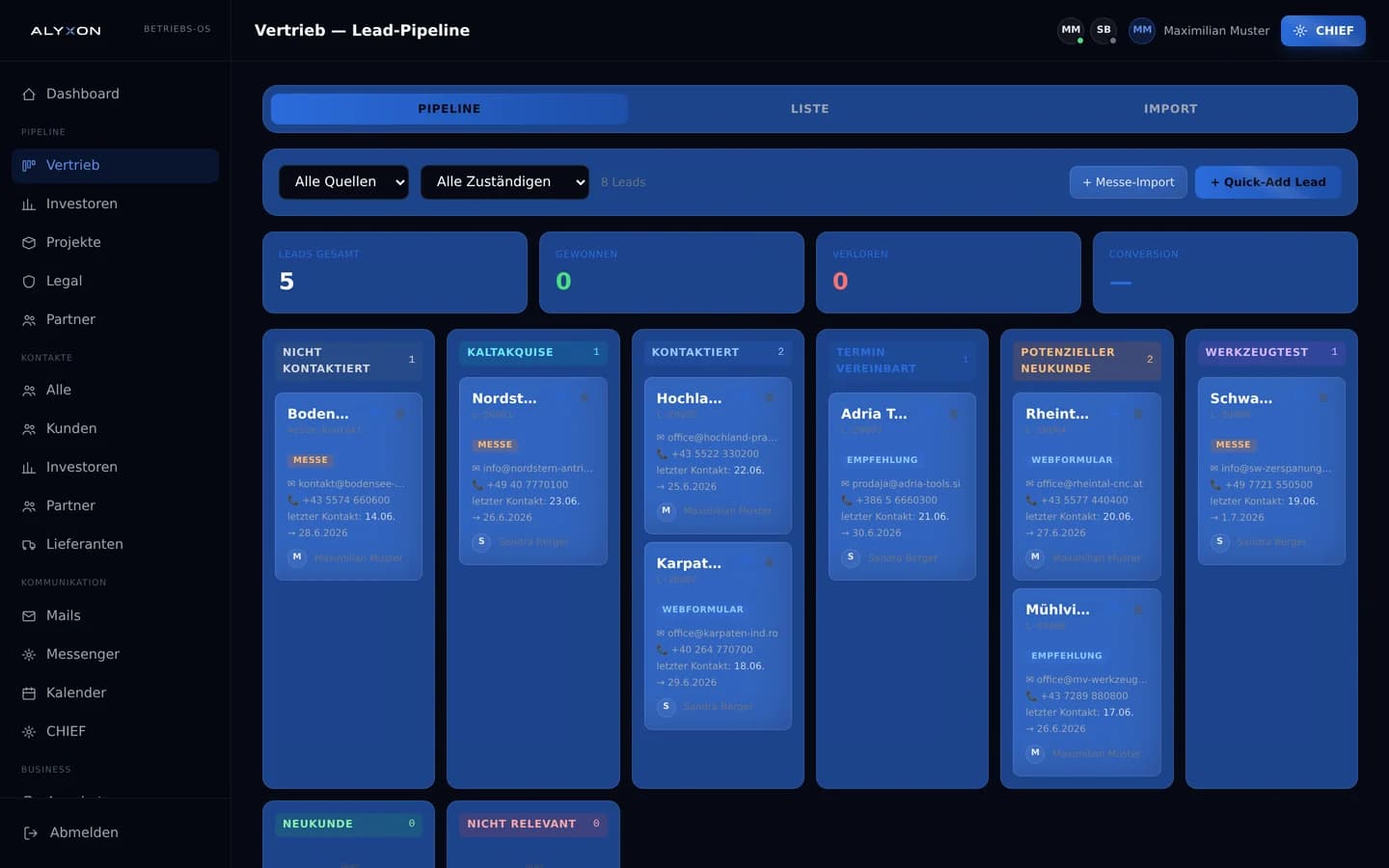Go to Projekte in the sidebar
The height and width of the screenshot is (868, 1389).
coord(115,243)
